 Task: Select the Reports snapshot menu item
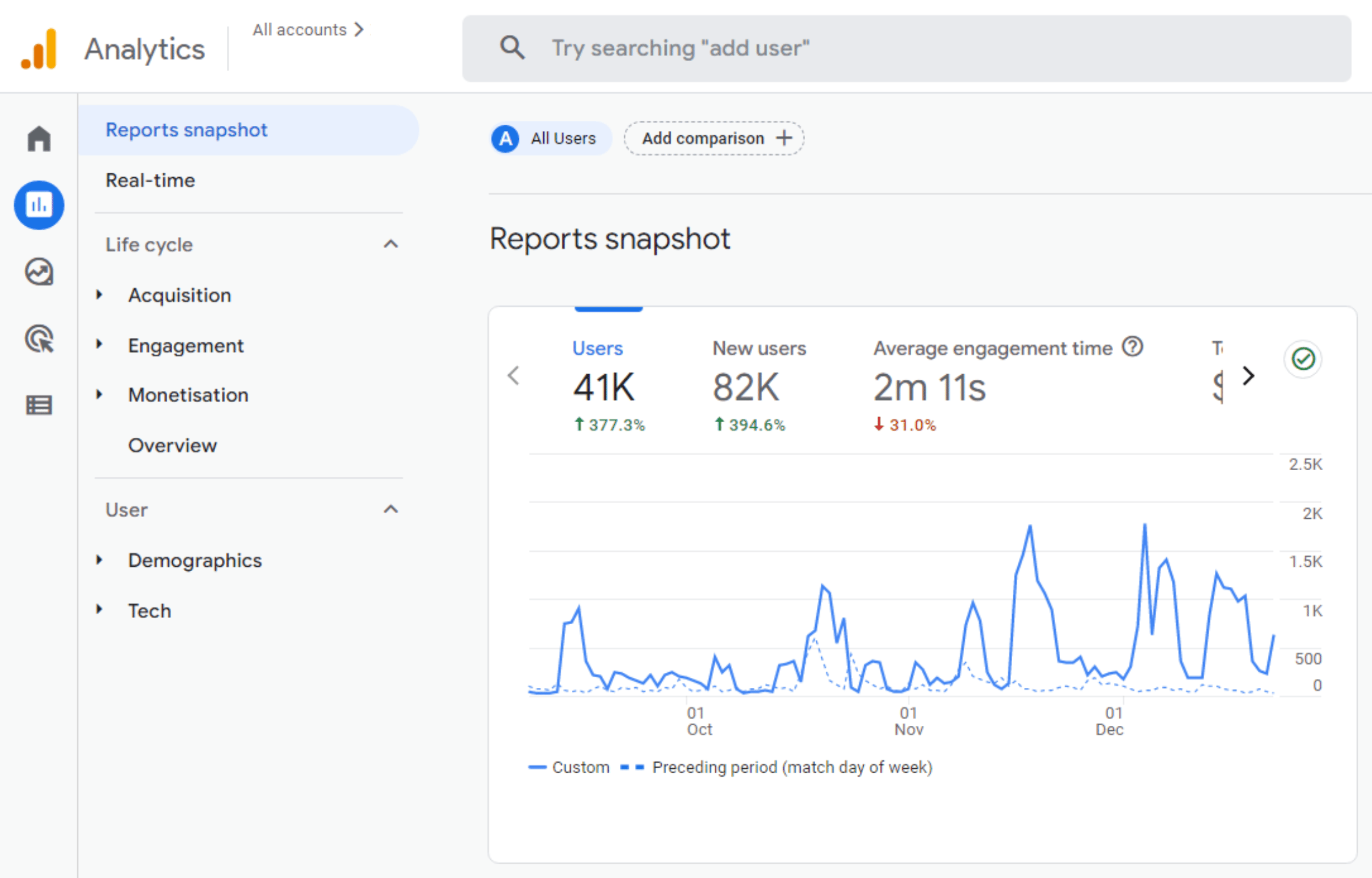point(248,130)
